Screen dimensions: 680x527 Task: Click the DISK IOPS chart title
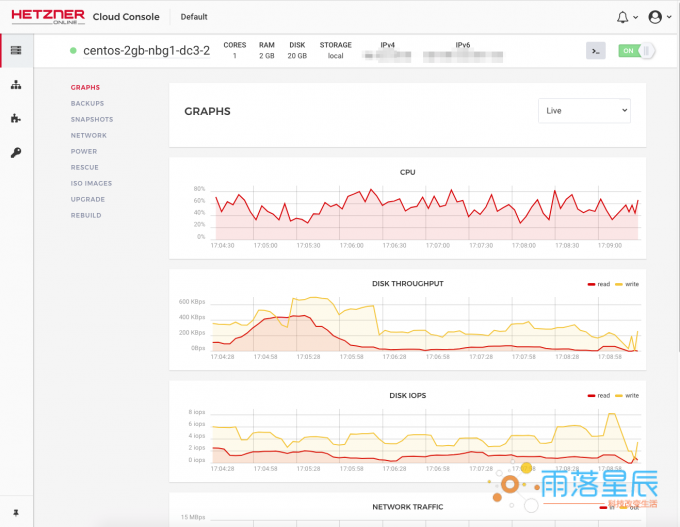tap(408, 396)
